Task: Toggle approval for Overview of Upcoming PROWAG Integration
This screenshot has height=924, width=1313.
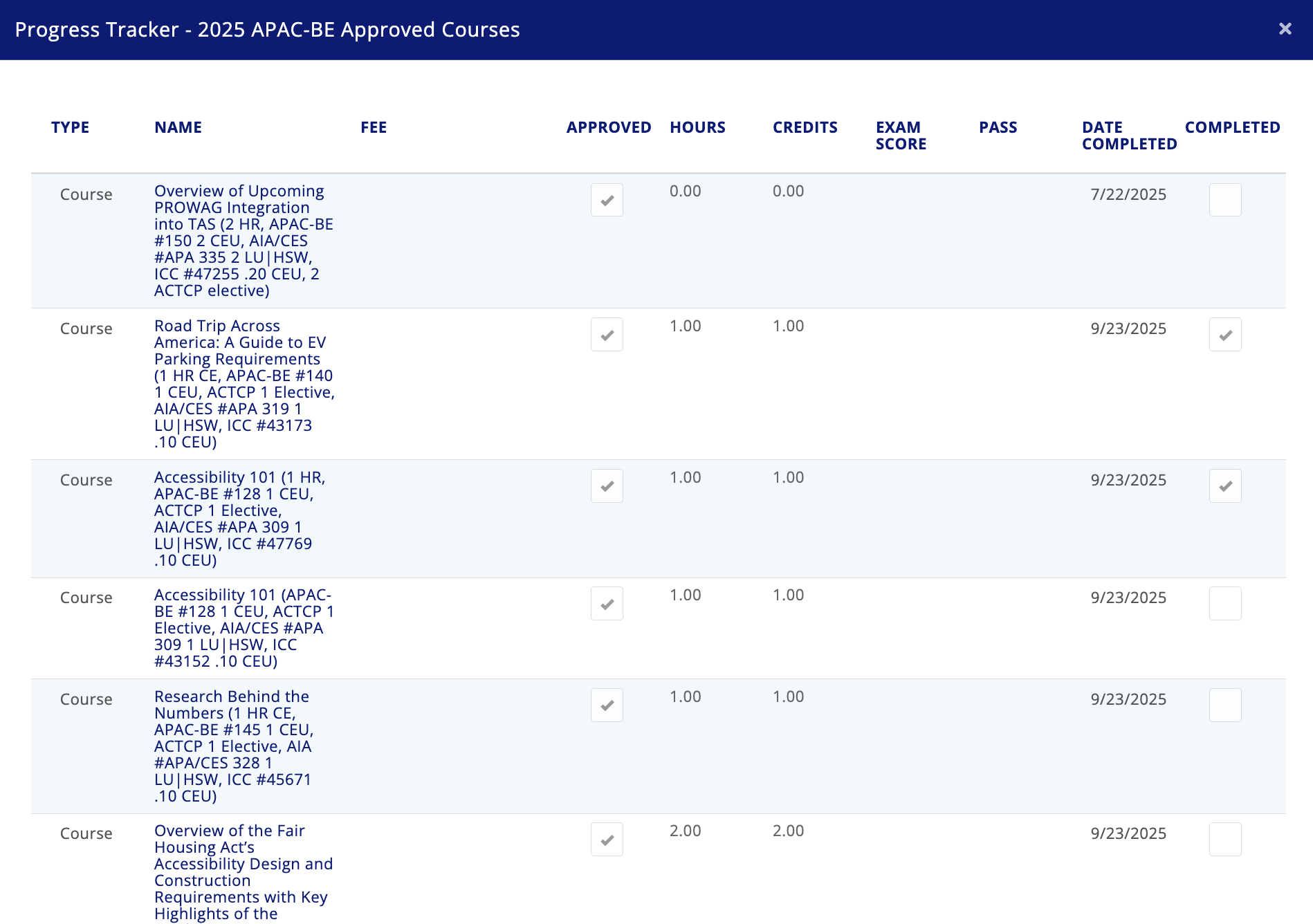Action: point(607,199)
